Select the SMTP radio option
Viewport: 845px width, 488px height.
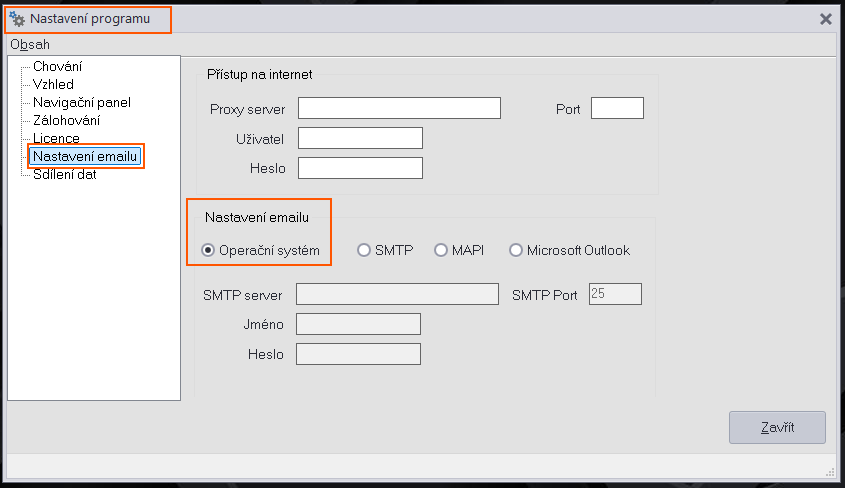point(364,251)
